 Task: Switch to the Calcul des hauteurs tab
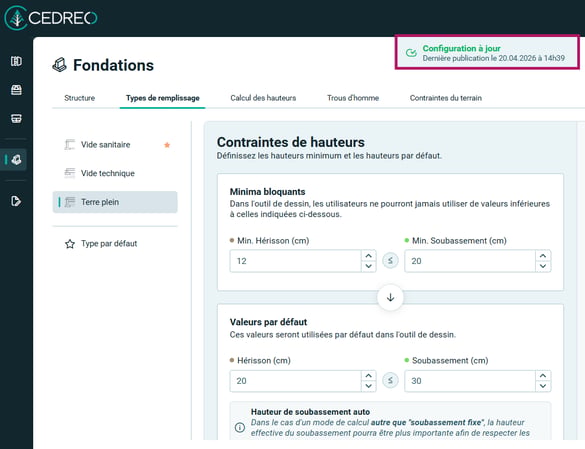point(263,98)
